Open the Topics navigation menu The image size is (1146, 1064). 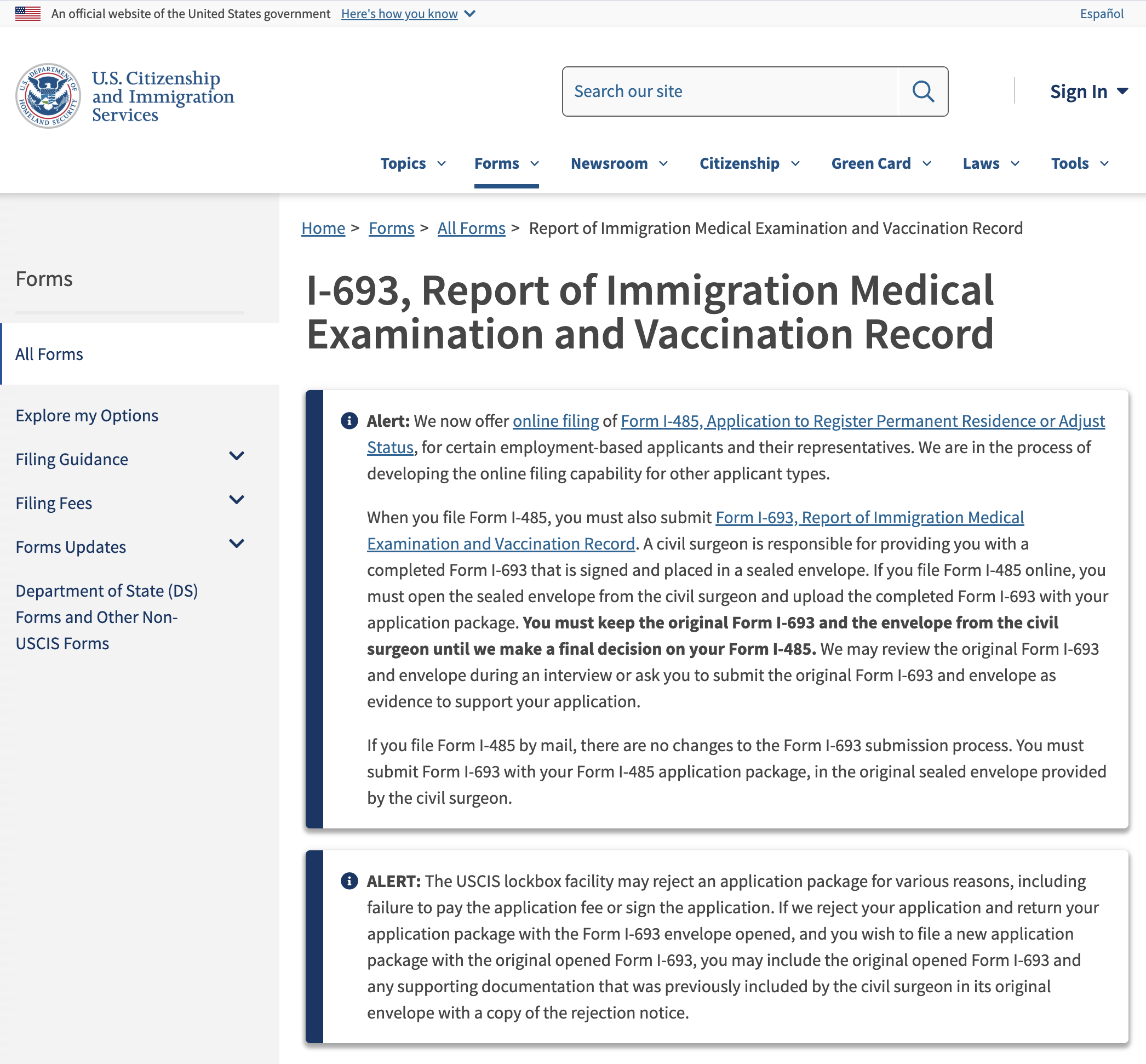tap(412, 163)
